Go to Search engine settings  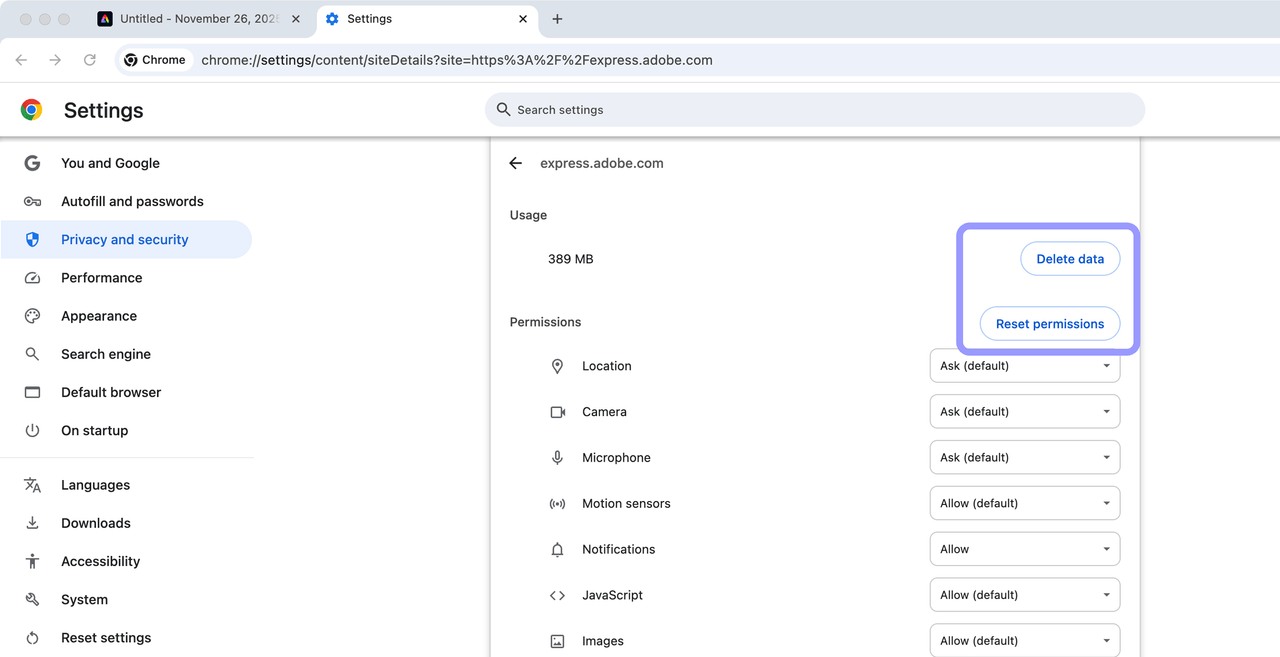pos(106,354)
